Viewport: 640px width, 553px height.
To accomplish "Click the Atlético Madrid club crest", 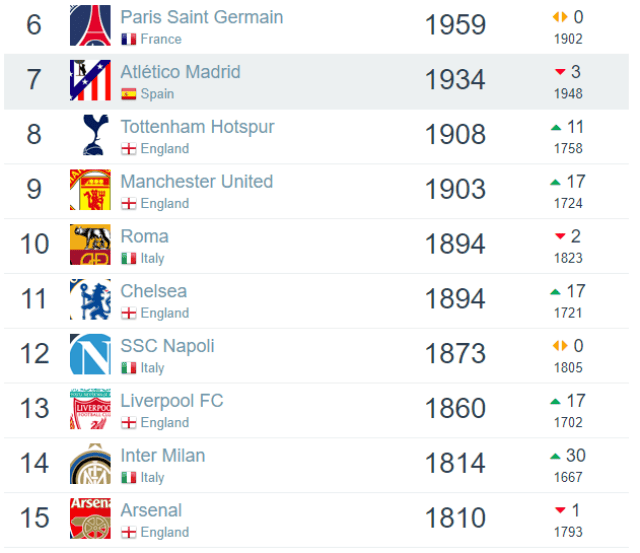I will [90, 80].
